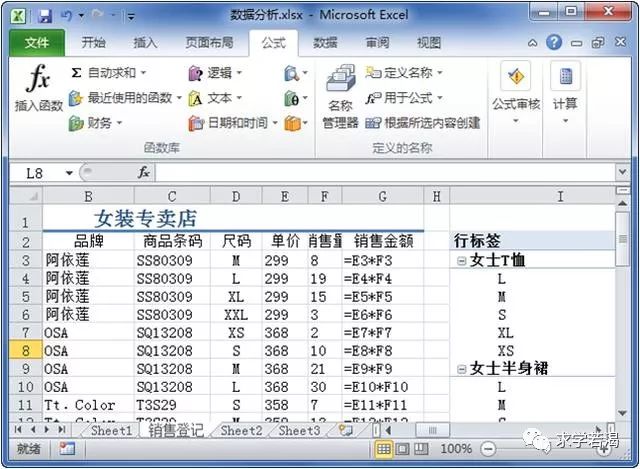
Task: Click the 行标签 pivot header cell
Action: (x=532, y=241)
